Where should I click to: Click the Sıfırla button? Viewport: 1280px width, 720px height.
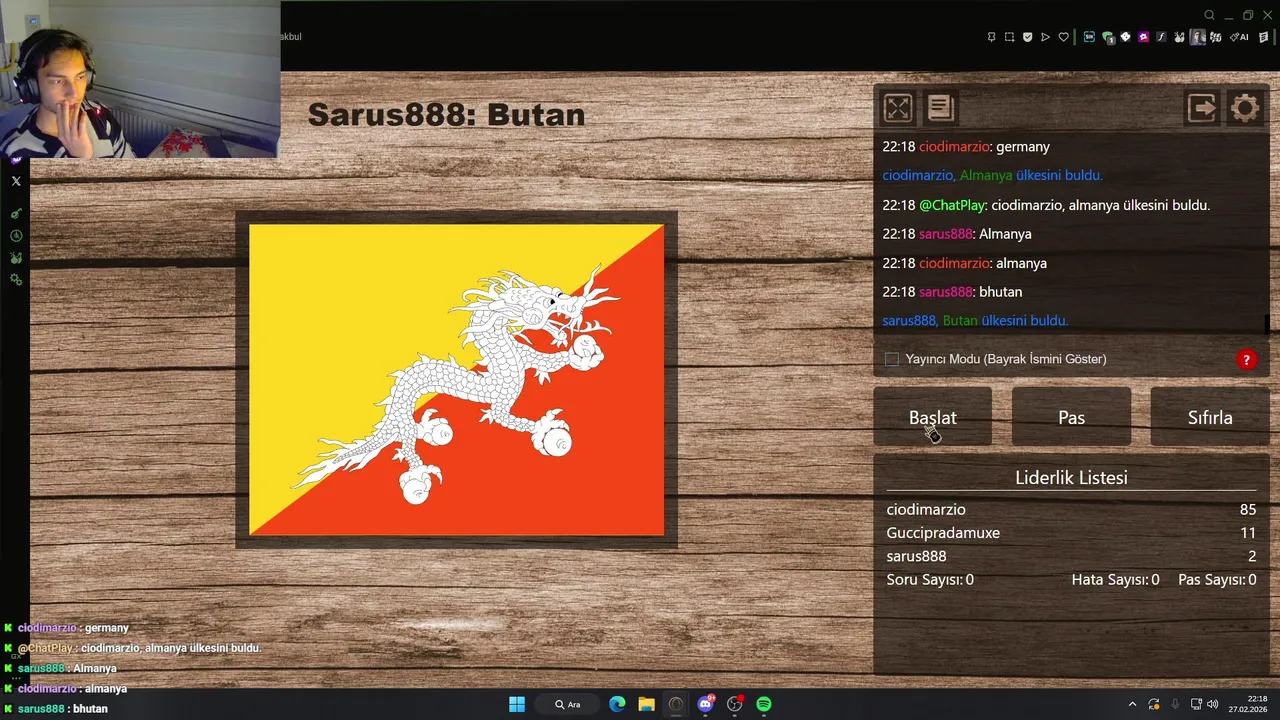coord(1210,417)
